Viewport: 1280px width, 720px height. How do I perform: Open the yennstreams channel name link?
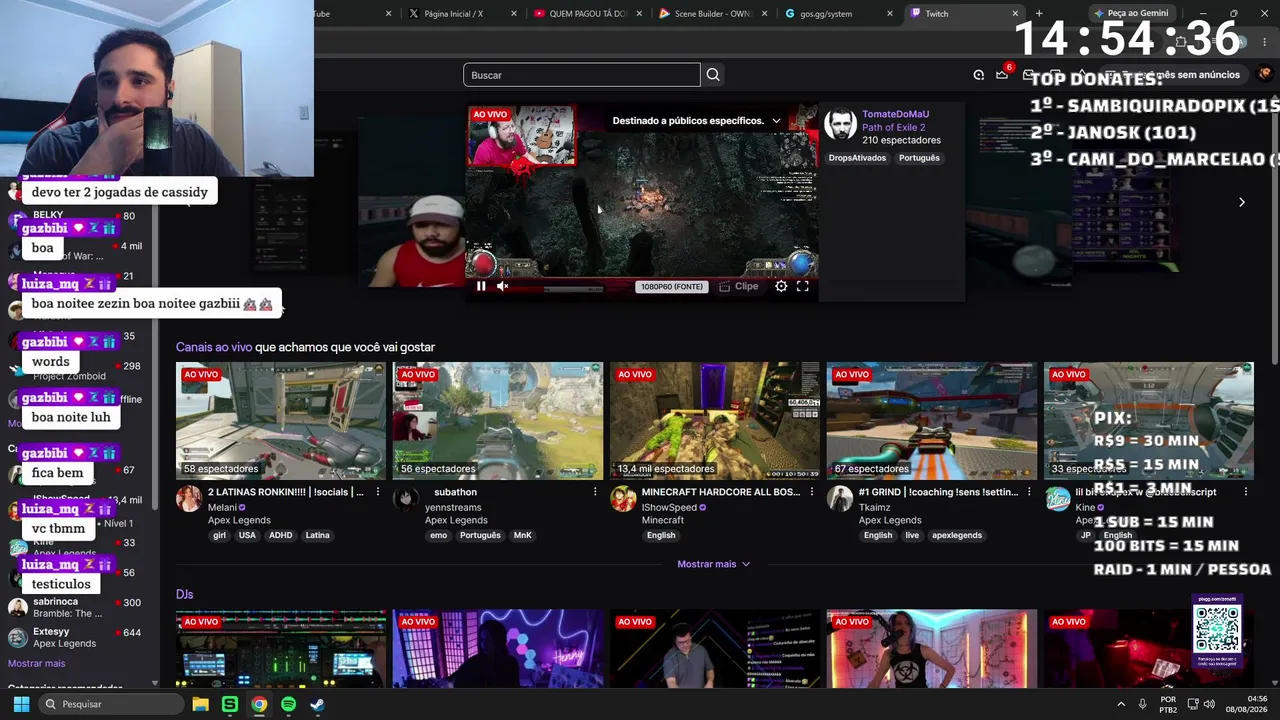(x=453, y=508)
